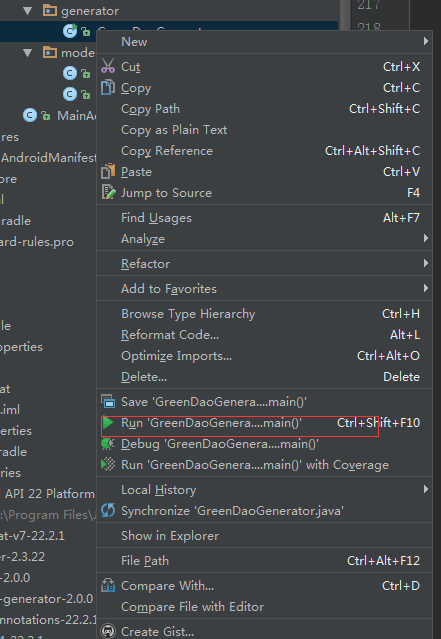Click the Compare With diff icon
Viewport: 441px width, 639px height.
click(108, 586)
